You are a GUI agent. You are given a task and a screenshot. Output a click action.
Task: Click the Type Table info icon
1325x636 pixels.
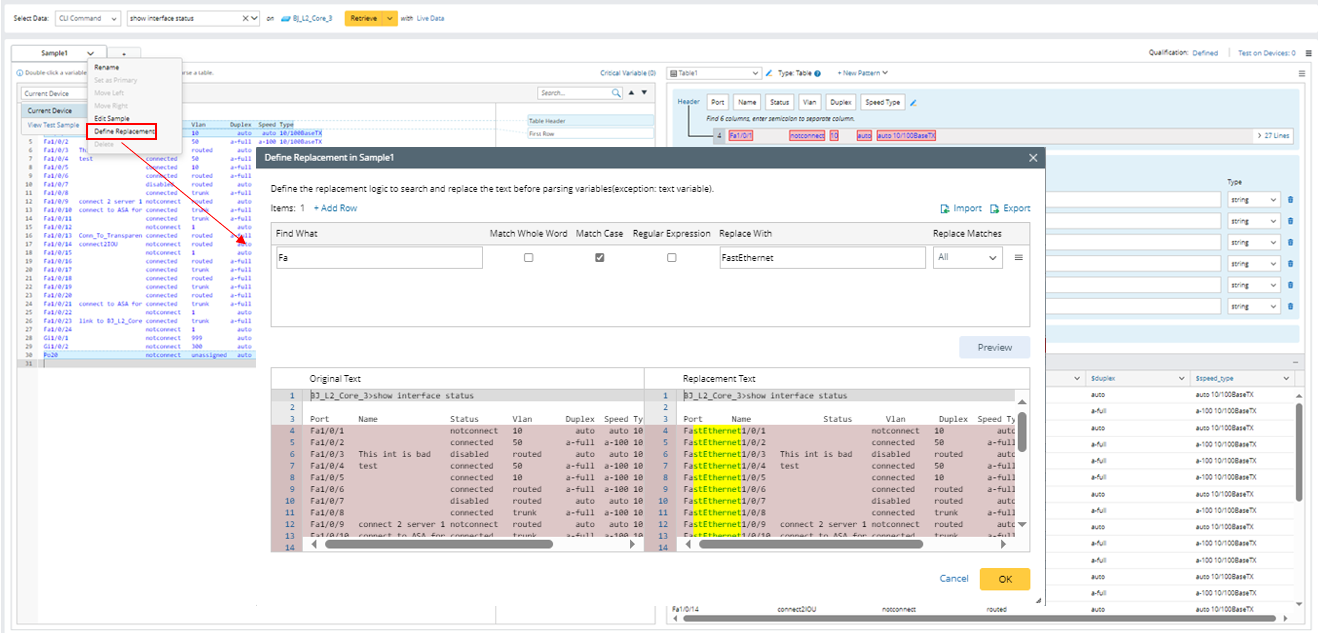coord(818,73)
